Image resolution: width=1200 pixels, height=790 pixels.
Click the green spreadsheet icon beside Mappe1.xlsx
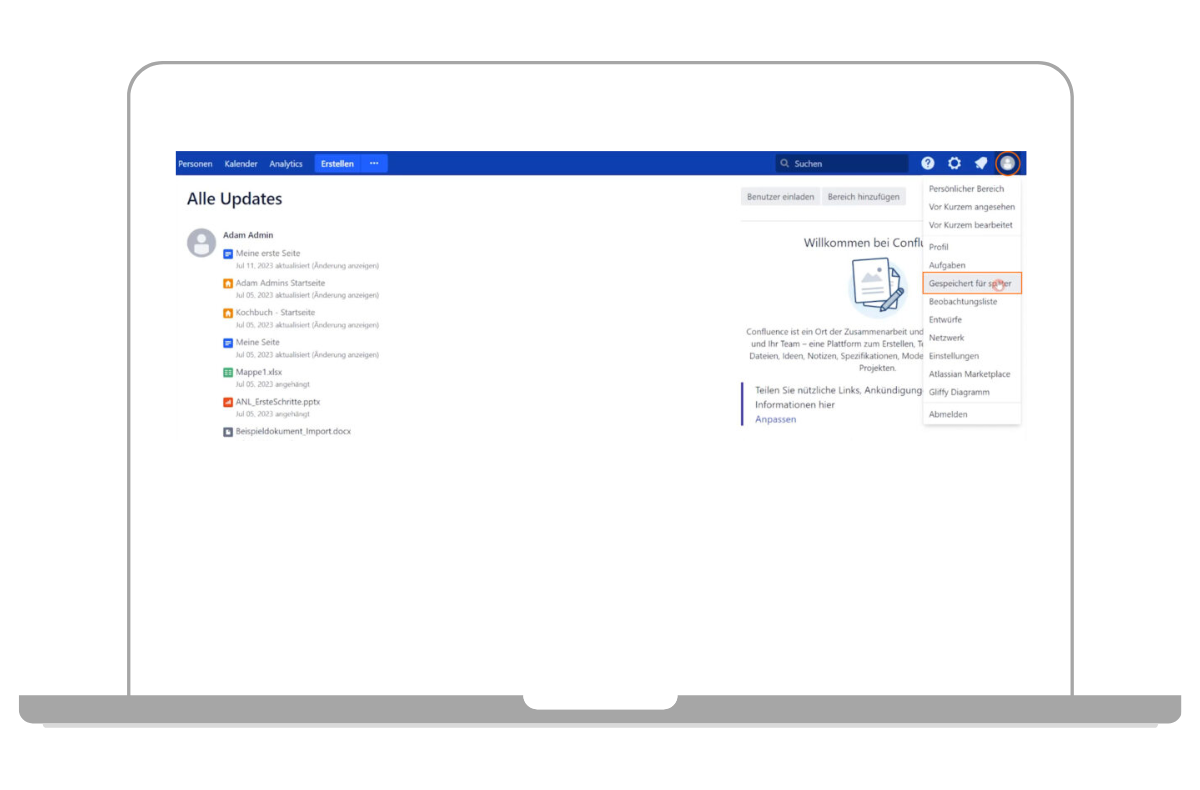pos(228,372)
